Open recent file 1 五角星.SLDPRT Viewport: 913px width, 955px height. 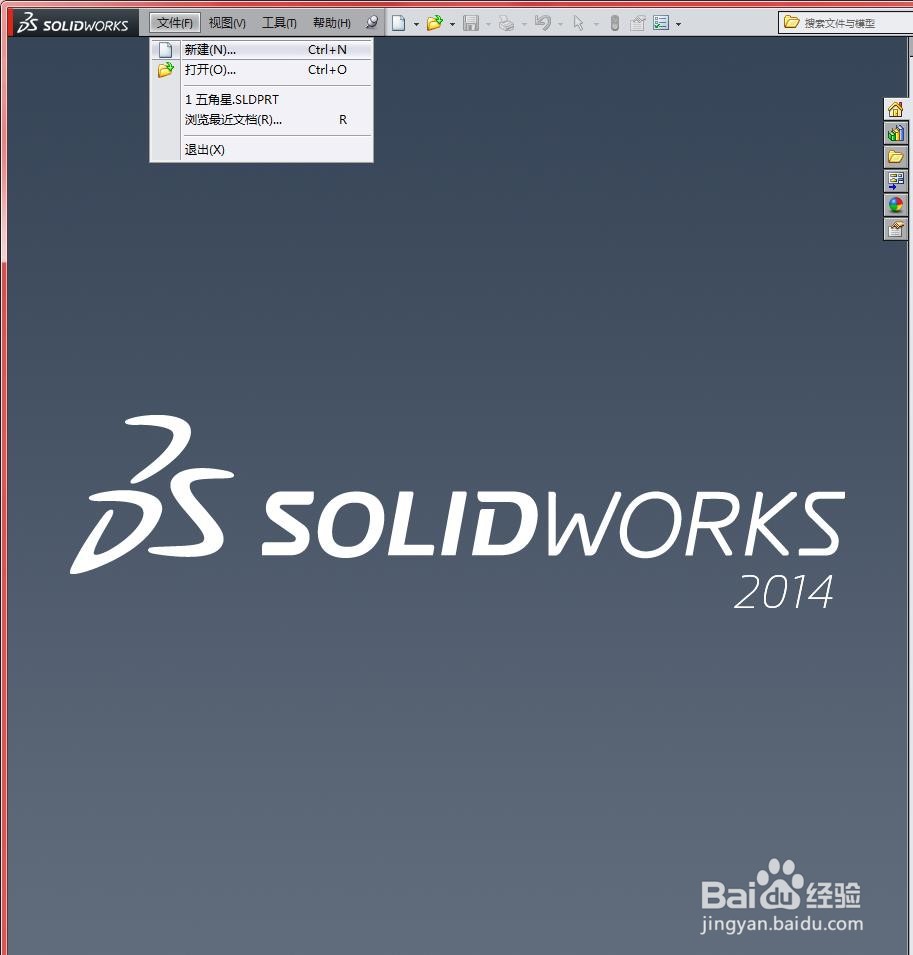[x=262, y=99]
